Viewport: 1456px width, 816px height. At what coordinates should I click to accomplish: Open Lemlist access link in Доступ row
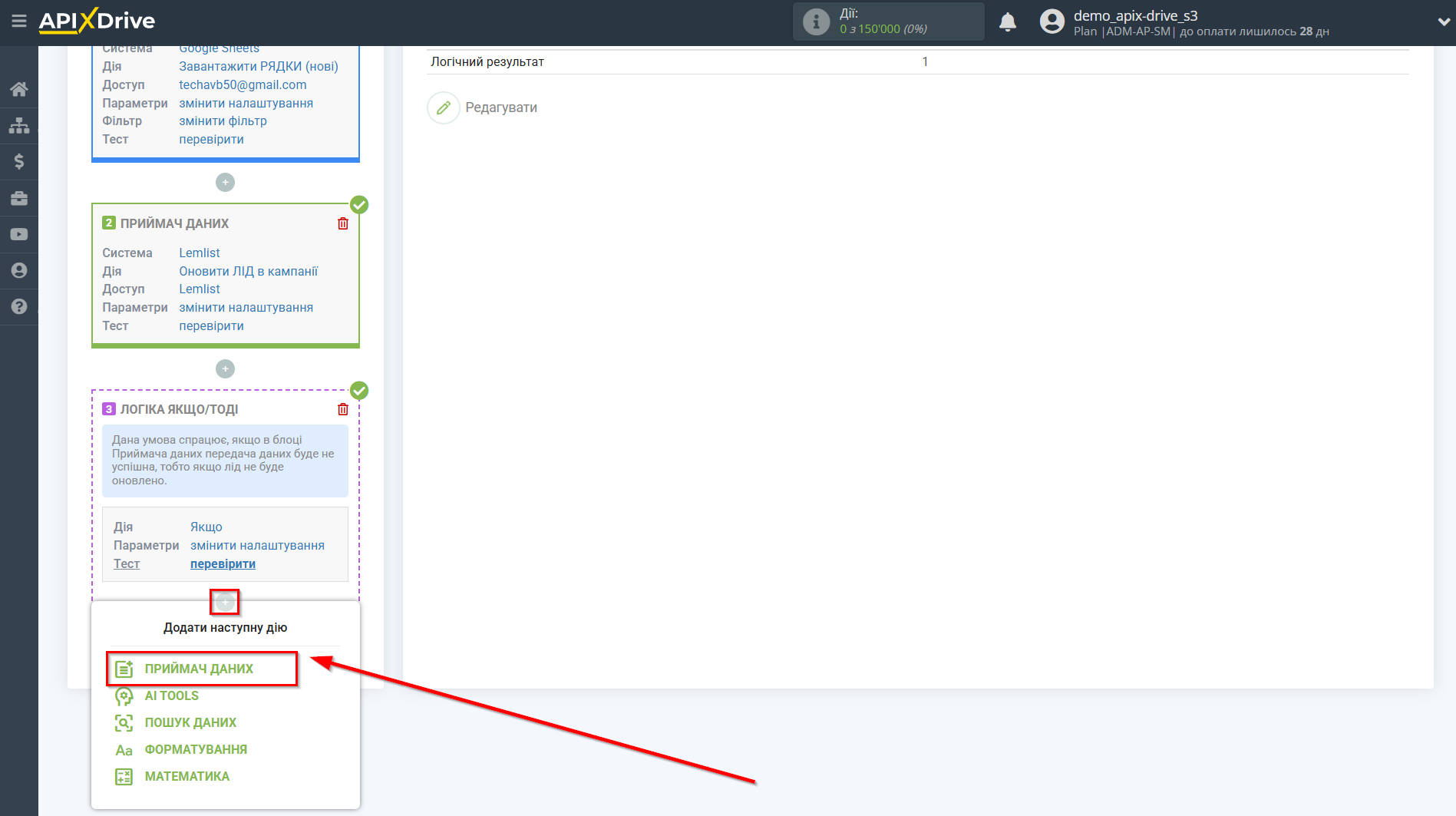pos(200,289)
